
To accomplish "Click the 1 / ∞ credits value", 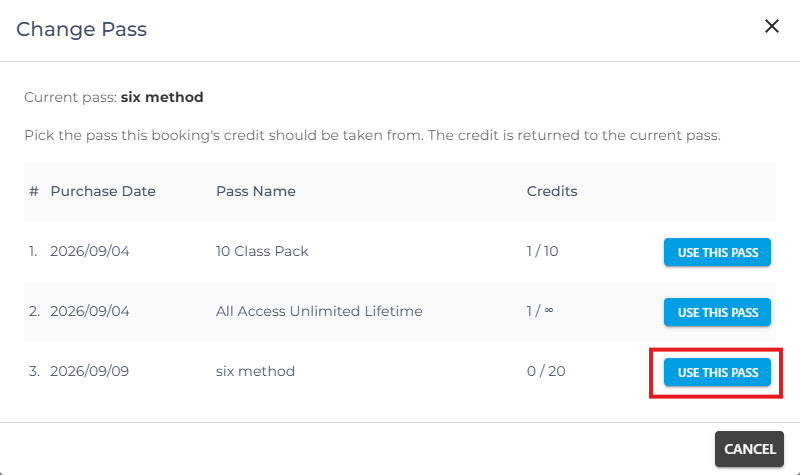I will [540, 311].
